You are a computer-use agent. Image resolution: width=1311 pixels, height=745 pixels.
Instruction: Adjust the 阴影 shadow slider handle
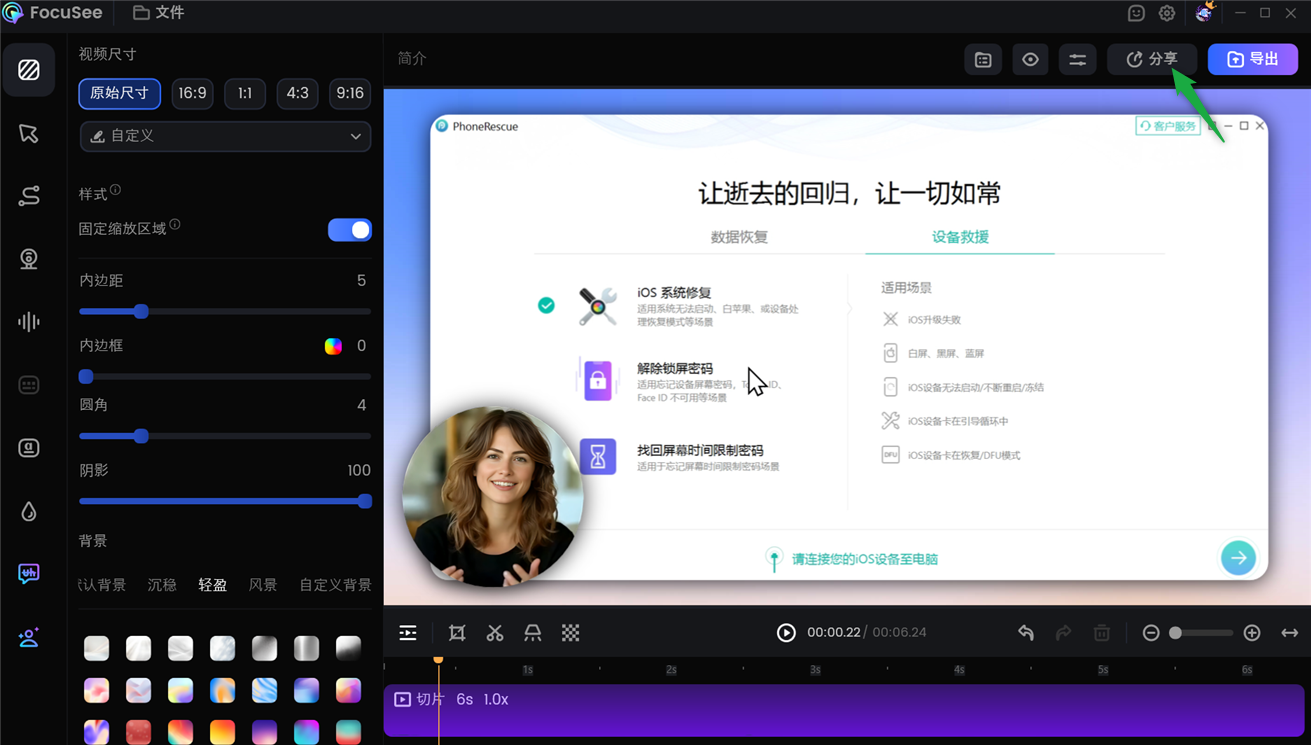point(365,501)
